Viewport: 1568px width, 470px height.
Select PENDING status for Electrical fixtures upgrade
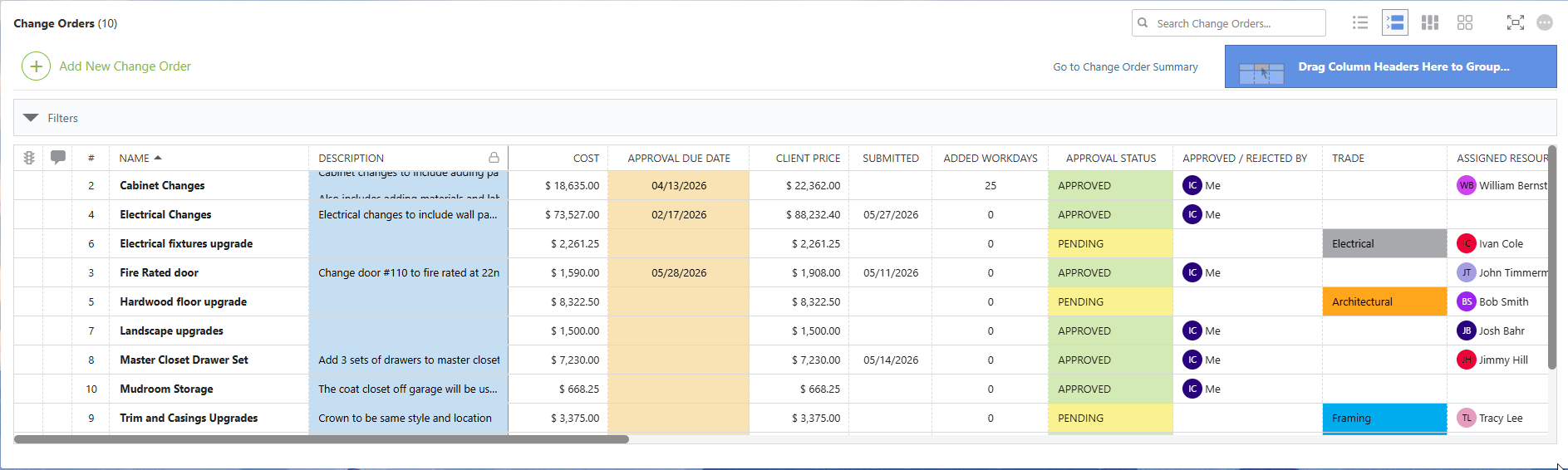pos(1110,243)
